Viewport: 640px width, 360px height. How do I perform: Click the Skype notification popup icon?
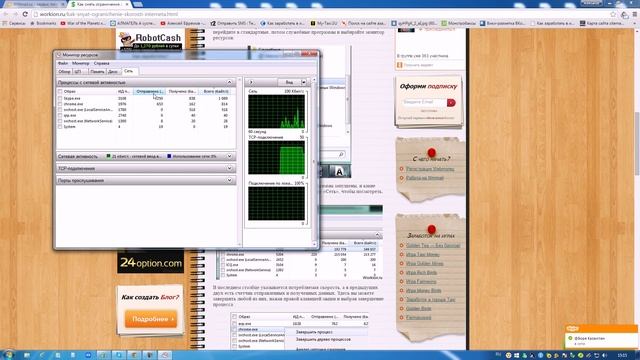572,329
